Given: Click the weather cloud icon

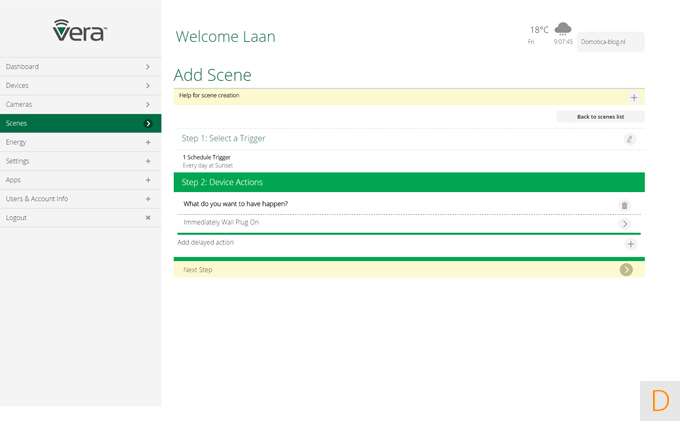Looking at the screenshot, I should pos(563,29).
